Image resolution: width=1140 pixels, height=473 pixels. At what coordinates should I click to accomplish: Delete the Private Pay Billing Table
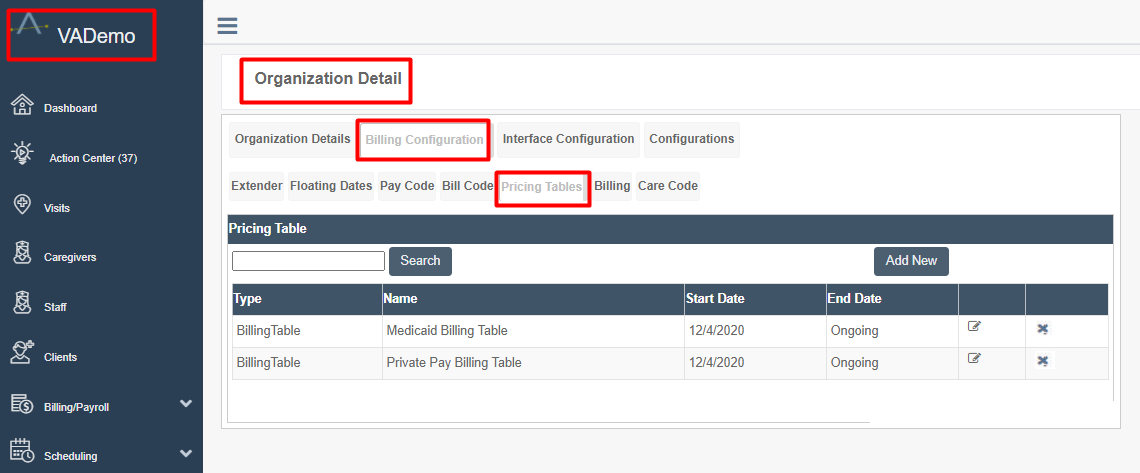tap(1043, 361)
